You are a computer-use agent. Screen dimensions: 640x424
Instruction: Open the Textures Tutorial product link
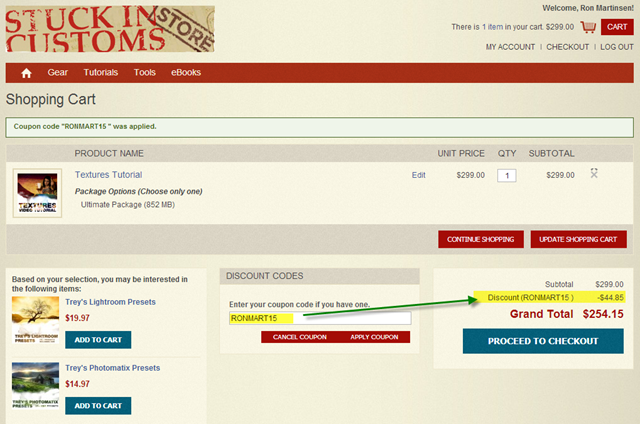pyautogui.click(x=109, y=175)
